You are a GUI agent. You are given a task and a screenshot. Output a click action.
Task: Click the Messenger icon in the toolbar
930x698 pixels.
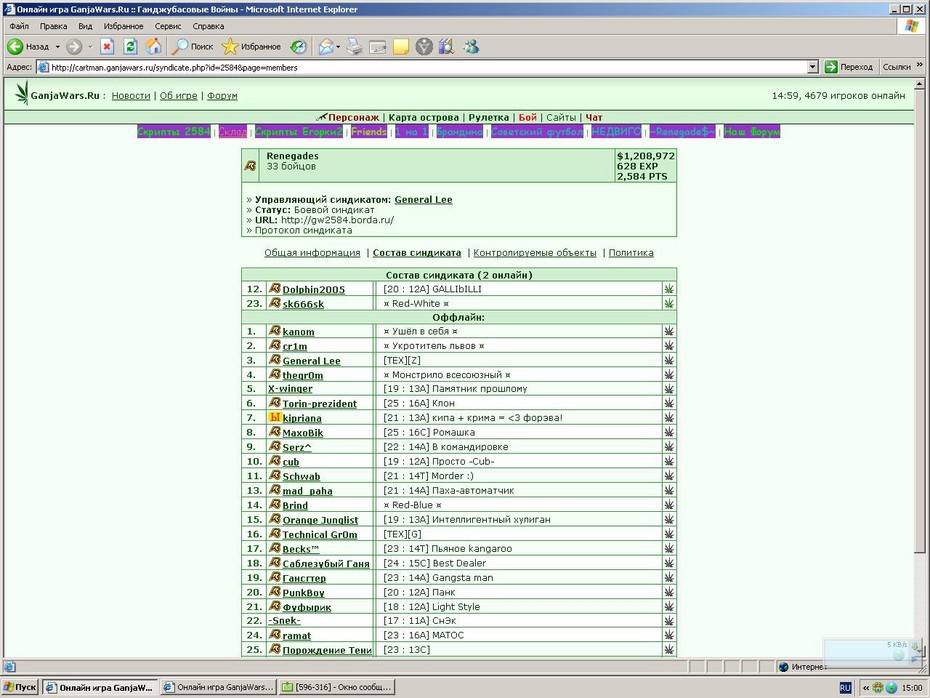click(x=472, y=46)
